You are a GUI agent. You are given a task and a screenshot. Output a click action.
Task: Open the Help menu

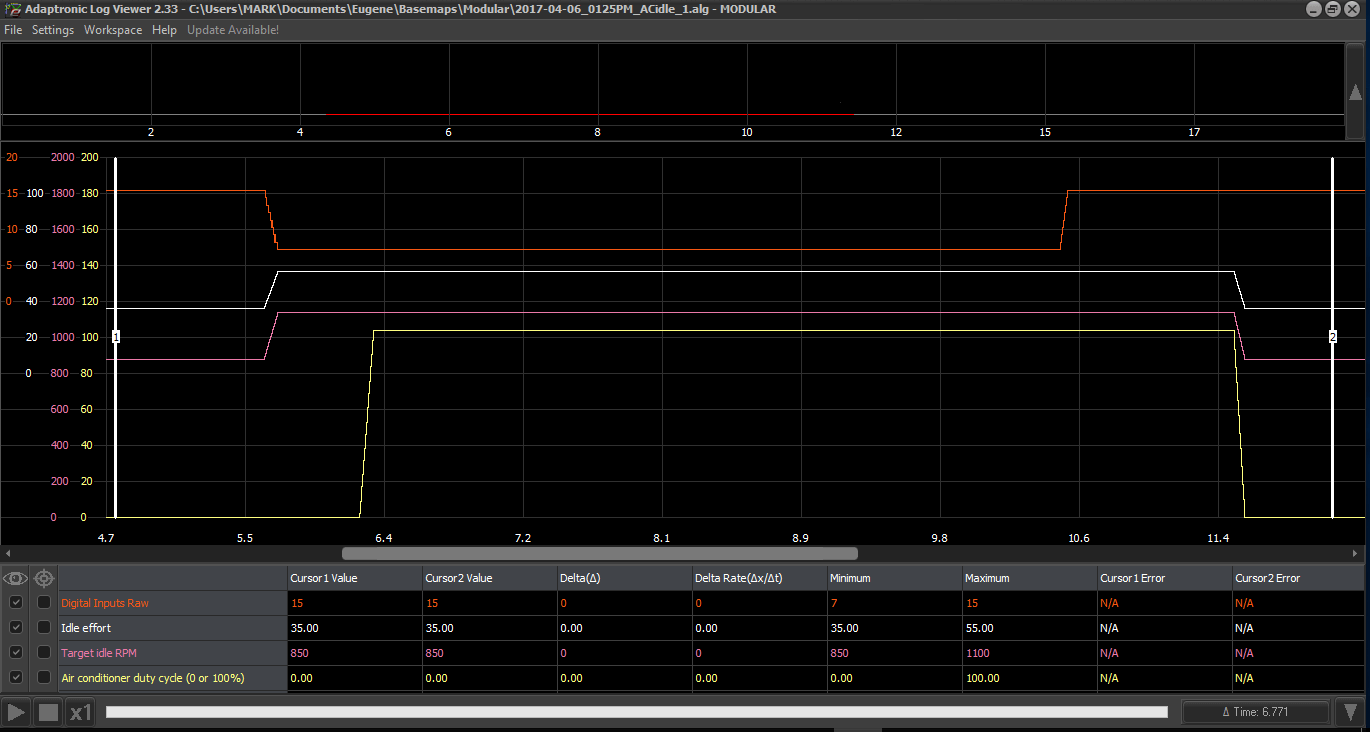point(164,30)
